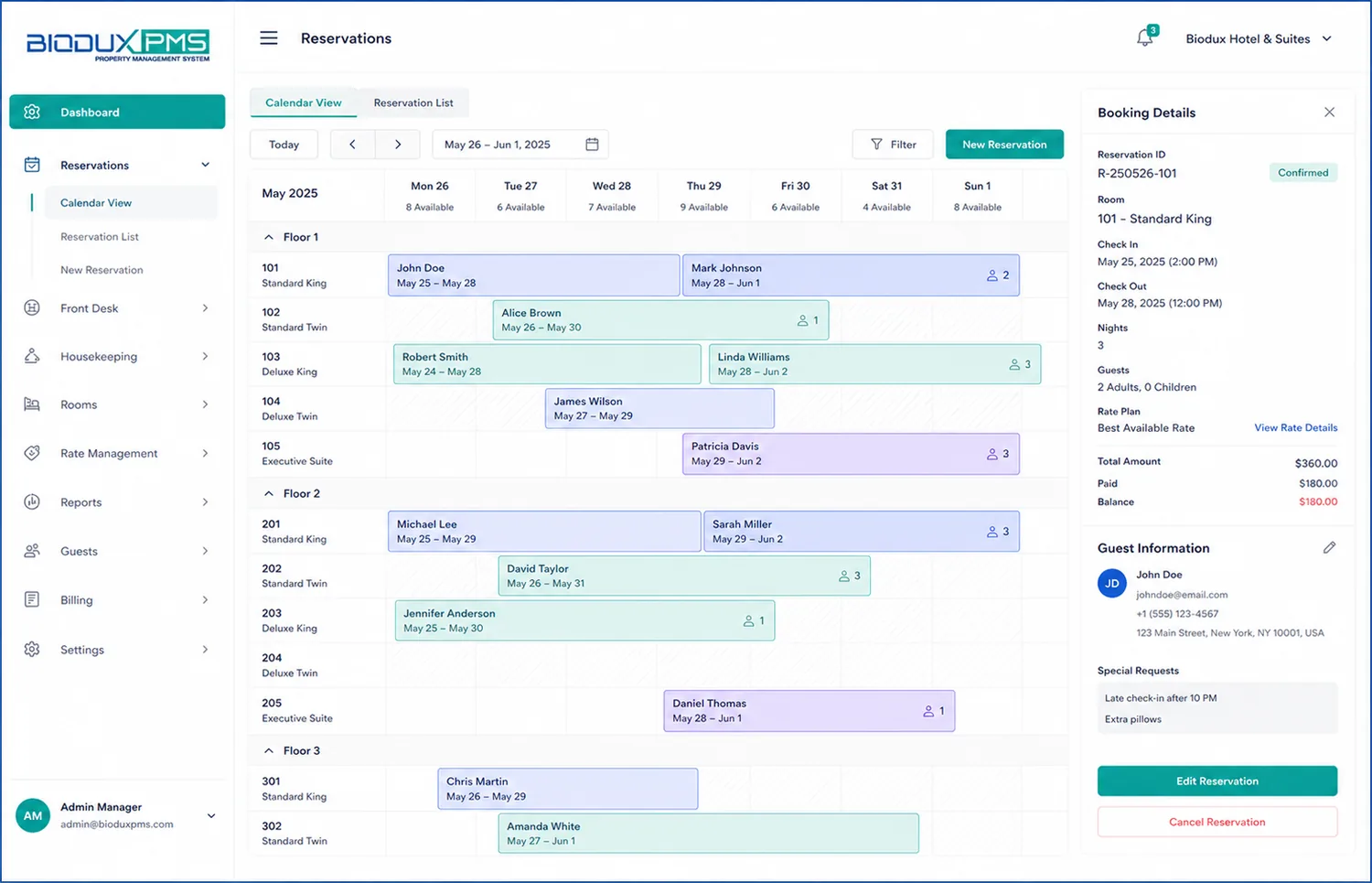
Task: Open the Guests sidebar menu item
Action: [117, 551]
